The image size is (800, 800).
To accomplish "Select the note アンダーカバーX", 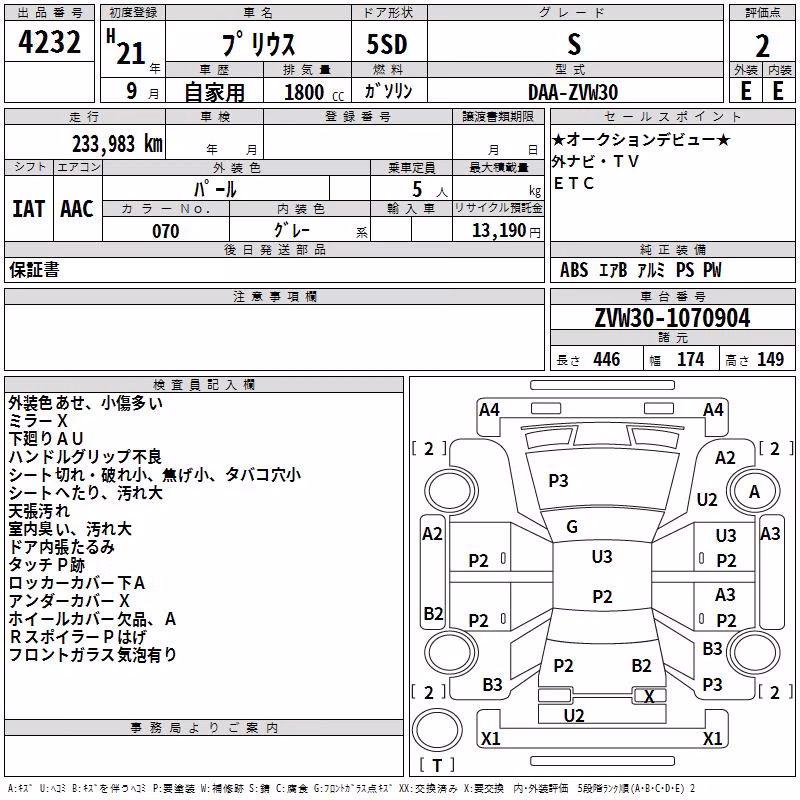I will [x=69, y=601].
